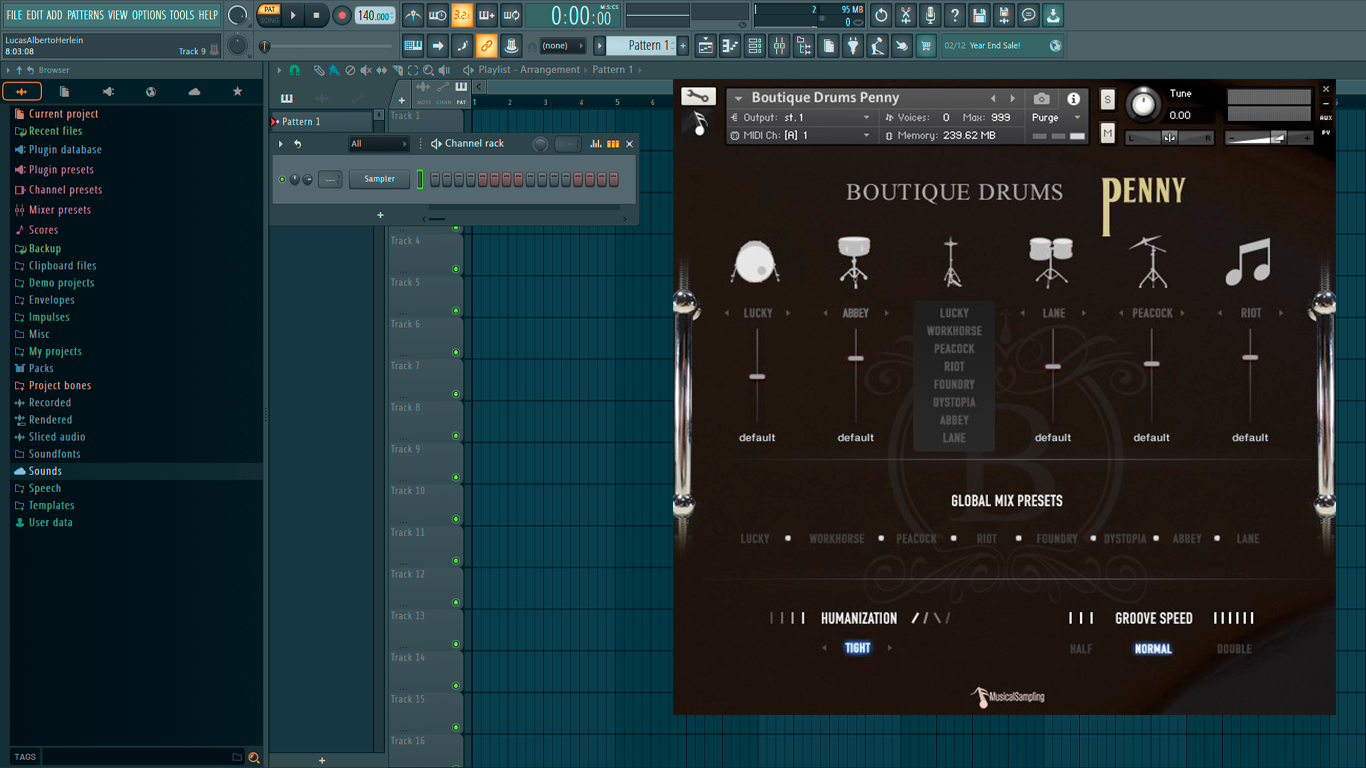Toggle the Kontakt Solo S button
The height and width of the screenshot is (768, 1366).
click(1107, 99)
